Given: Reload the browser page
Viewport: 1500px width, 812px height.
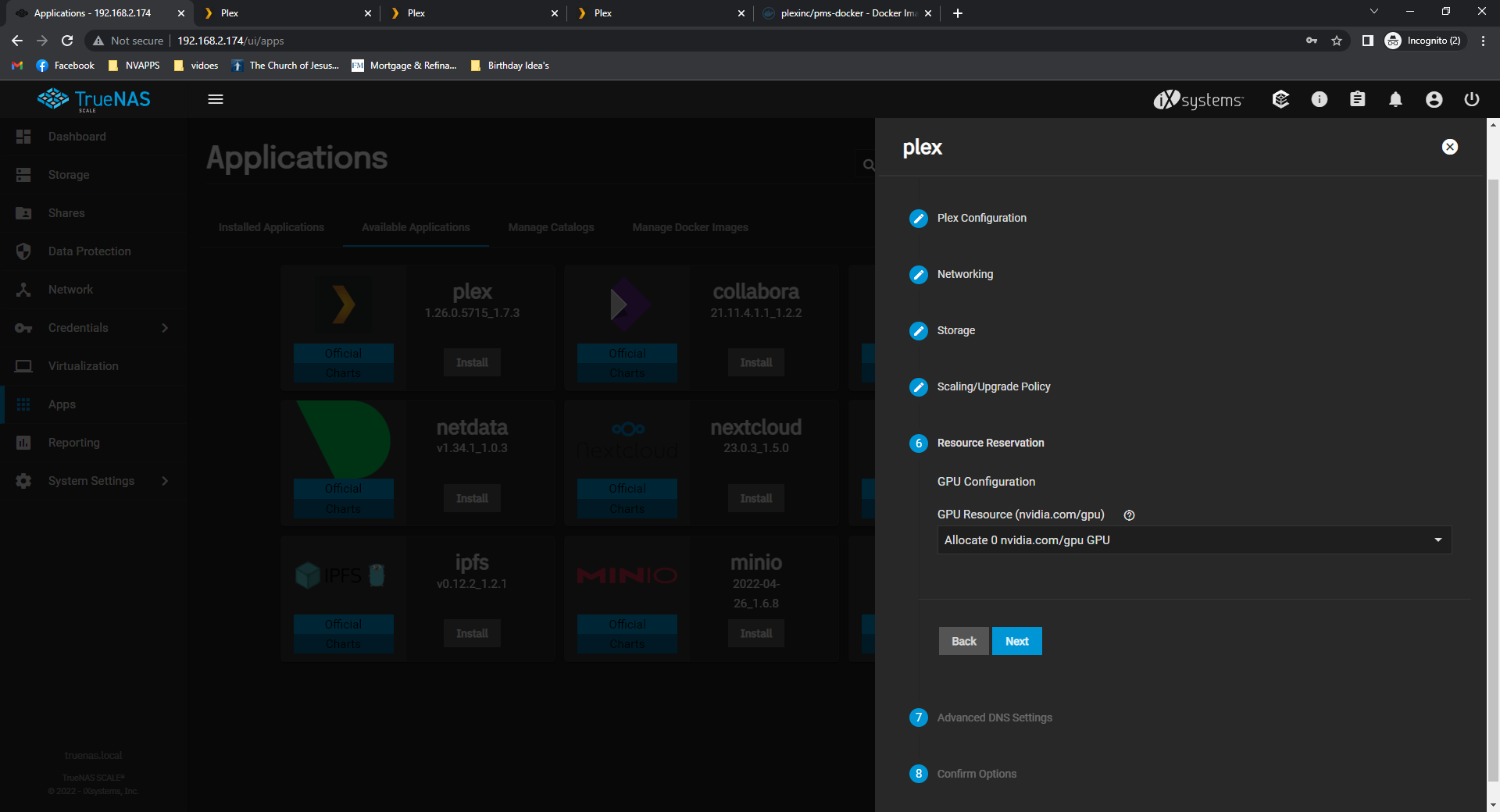Looking at the screenshot, I should [67, 41].
